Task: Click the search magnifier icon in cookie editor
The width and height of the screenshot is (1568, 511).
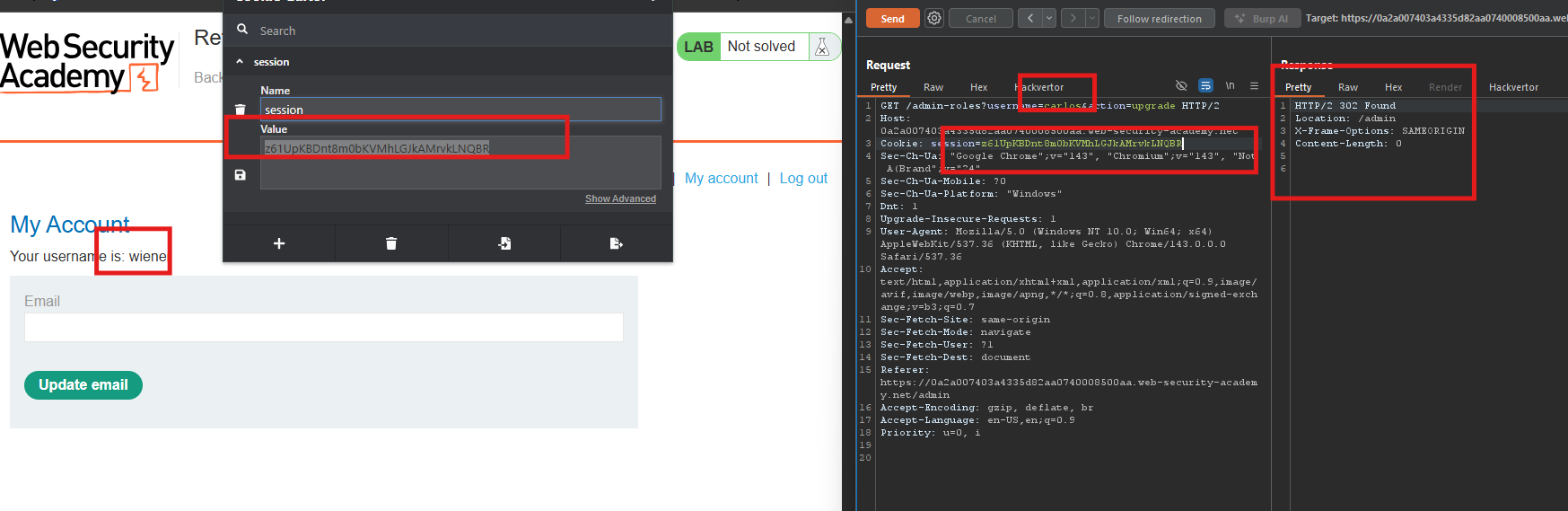Action: pos(242,30)
